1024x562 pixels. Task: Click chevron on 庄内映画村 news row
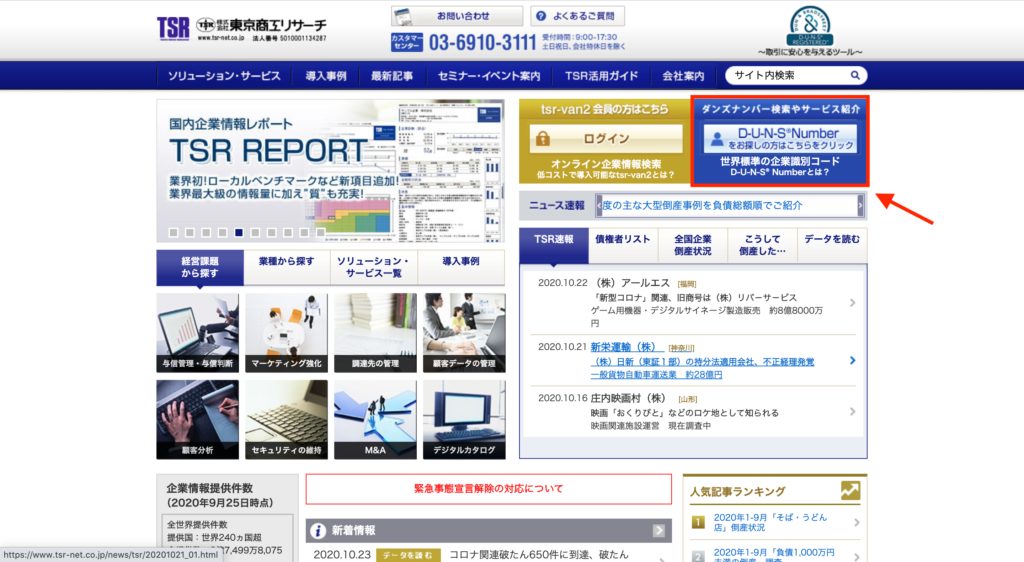[852, 411]
